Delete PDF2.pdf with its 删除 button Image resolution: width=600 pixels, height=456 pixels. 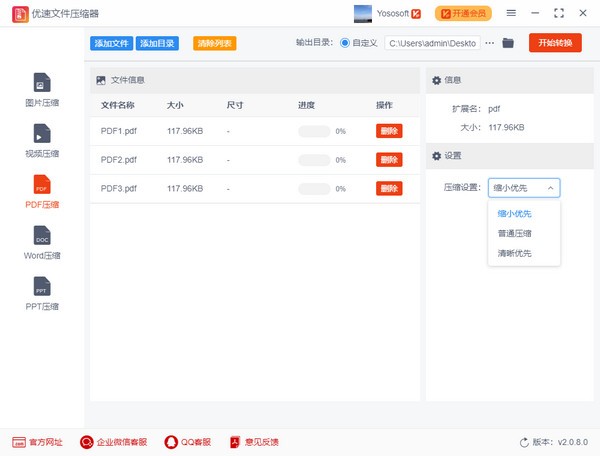point(389,160)
